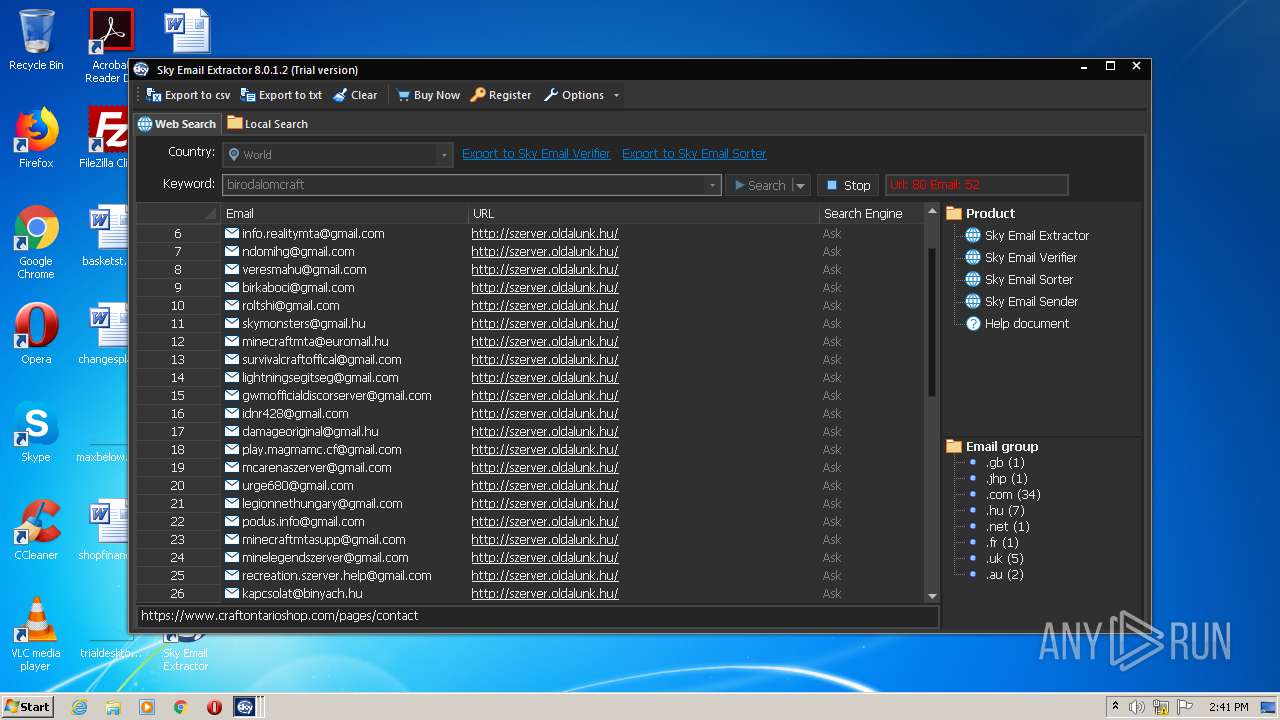Click the Sky Email Extractor title icon
The height and width of the screenshot is (720, 1280).
coord(141,69)
